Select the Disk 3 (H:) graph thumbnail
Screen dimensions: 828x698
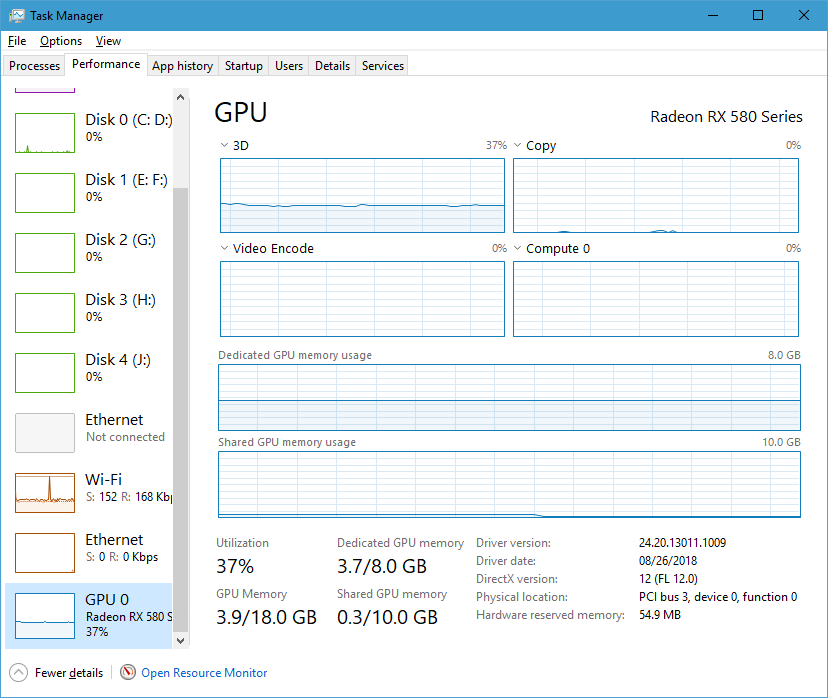click(x=45, y=313)
